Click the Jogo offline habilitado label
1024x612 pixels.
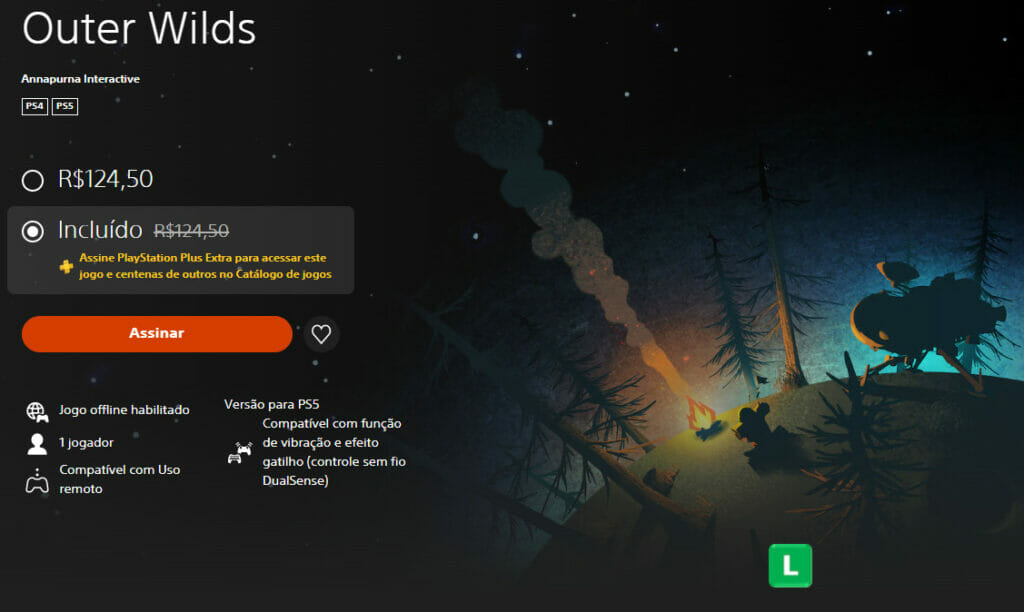[124, 410]
